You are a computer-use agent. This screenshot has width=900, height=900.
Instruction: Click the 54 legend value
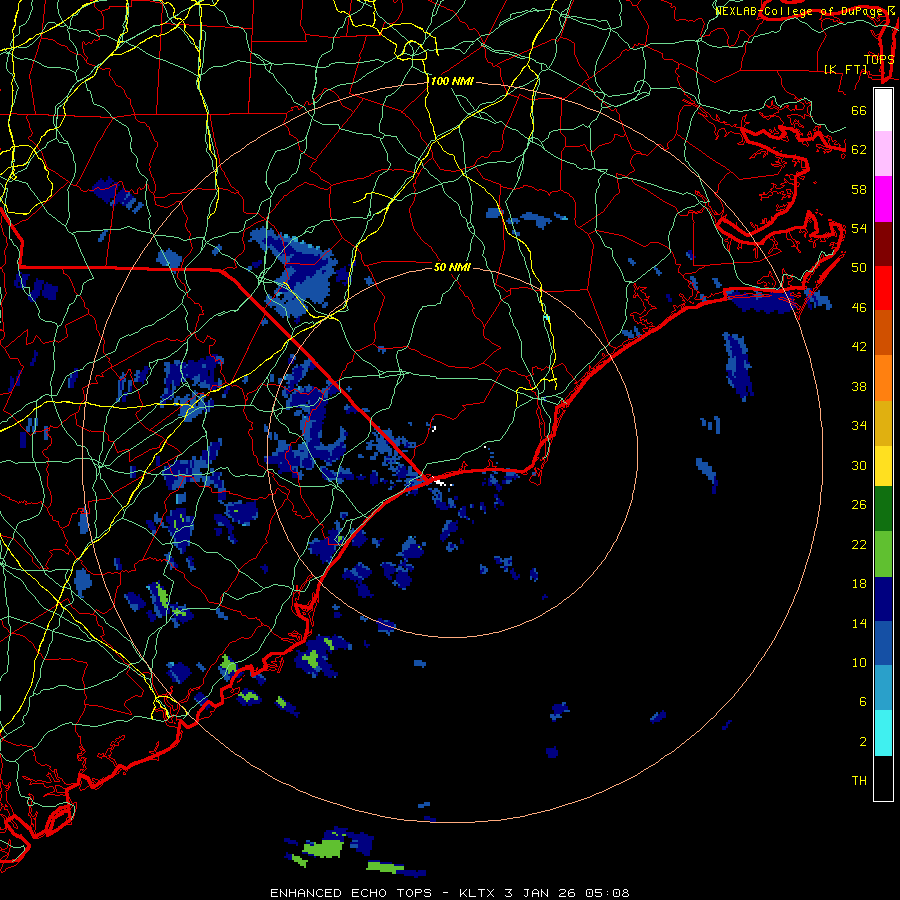click(859, 228)
